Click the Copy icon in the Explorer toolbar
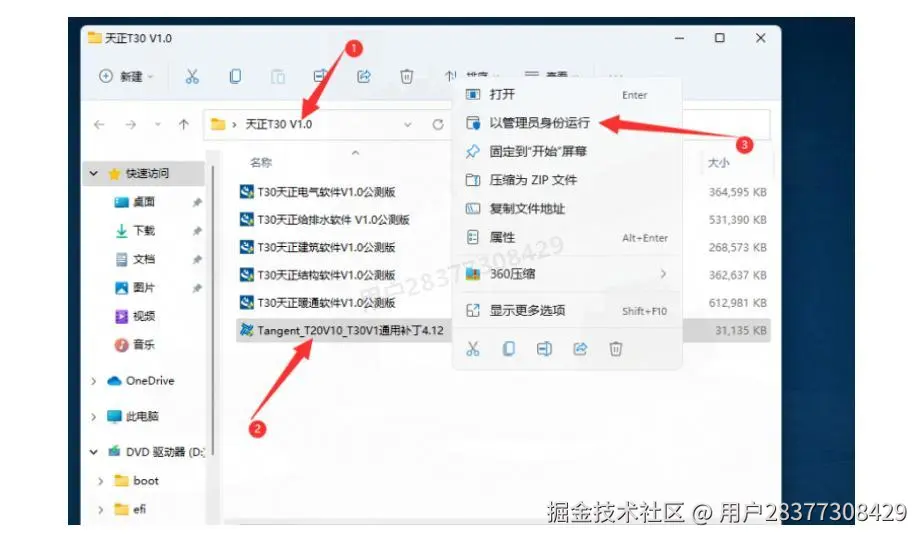 click(235, 77)
